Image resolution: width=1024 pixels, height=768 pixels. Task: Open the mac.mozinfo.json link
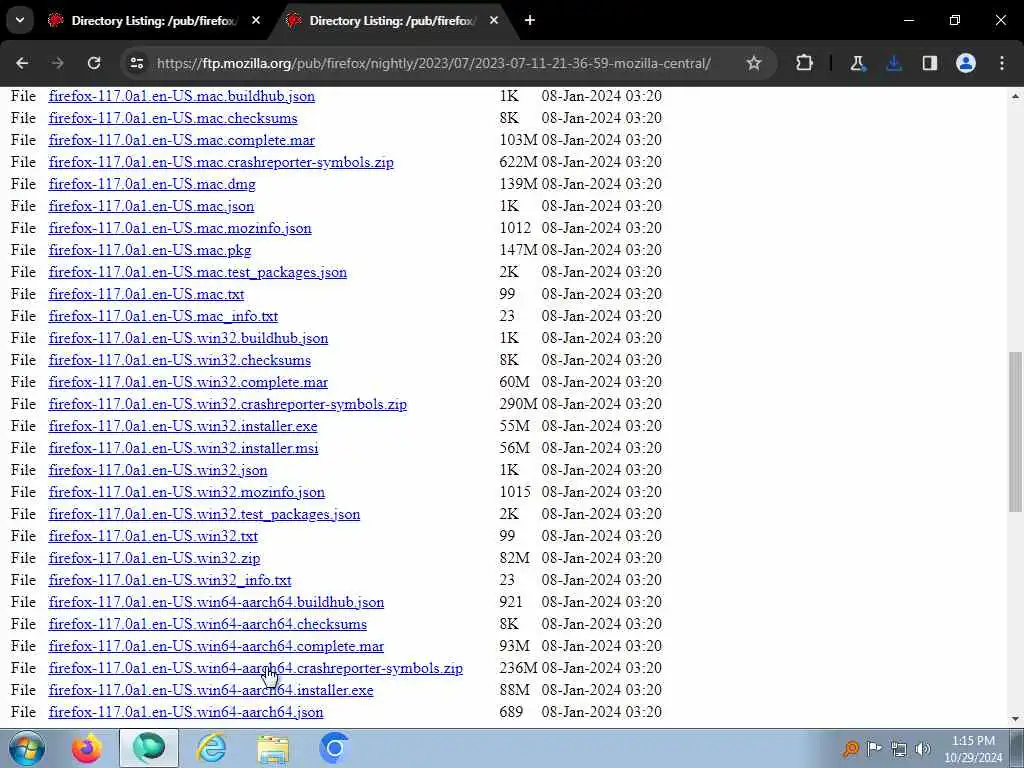(x=180, y=228)
